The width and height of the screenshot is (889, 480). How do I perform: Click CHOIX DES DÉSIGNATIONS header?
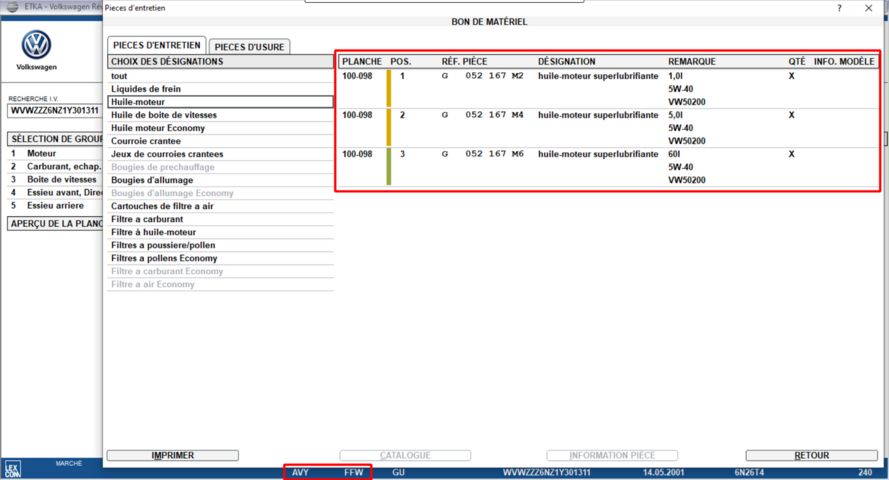tap(221, 62)
